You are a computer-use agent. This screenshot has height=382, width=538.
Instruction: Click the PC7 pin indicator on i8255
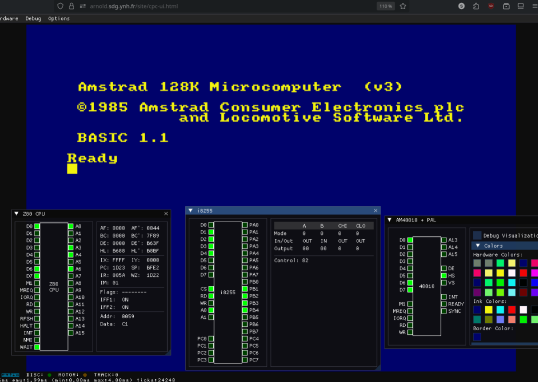245,360
